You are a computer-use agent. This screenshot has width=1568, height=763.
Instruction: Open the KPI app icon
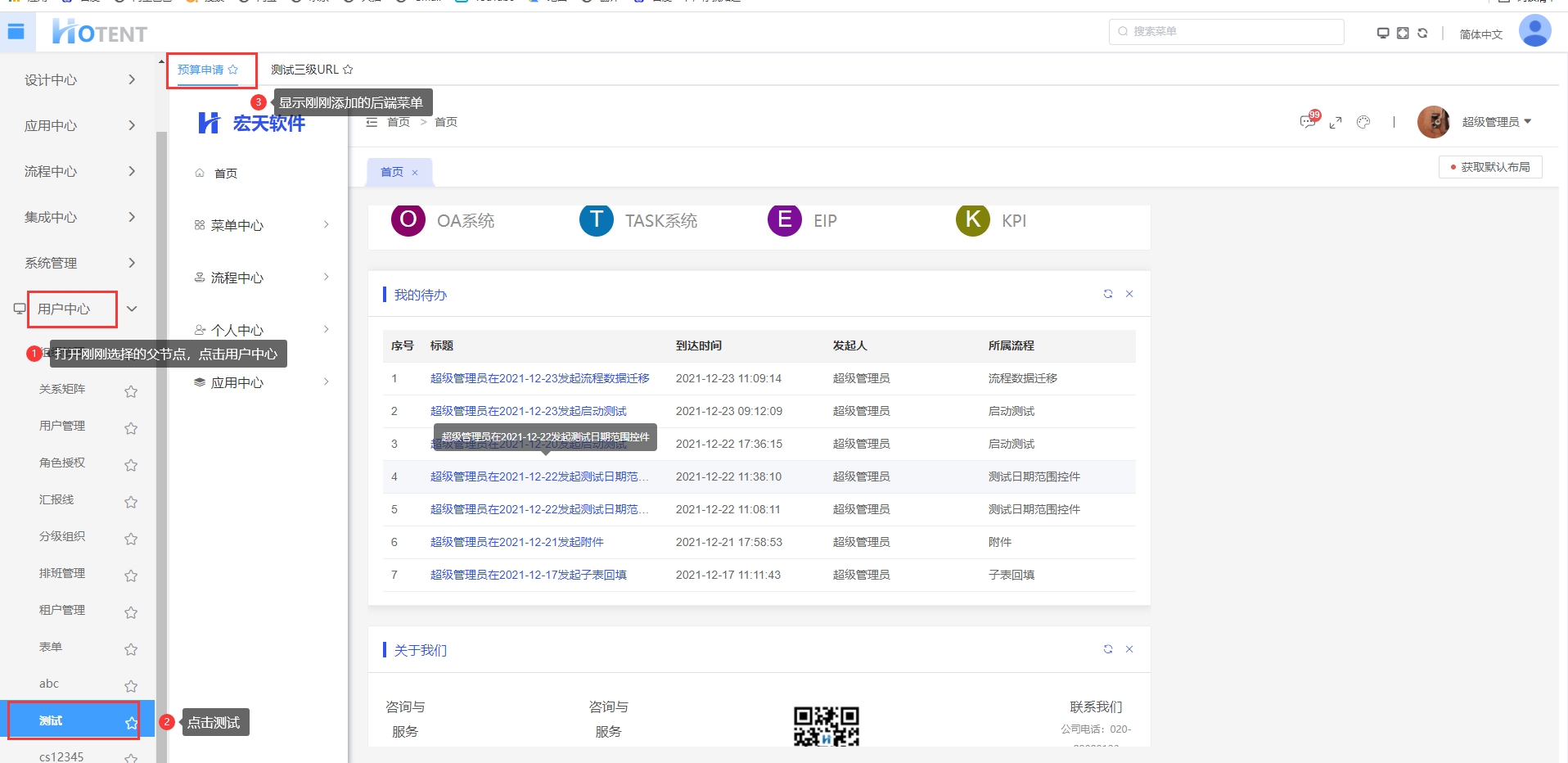point(973,220)
